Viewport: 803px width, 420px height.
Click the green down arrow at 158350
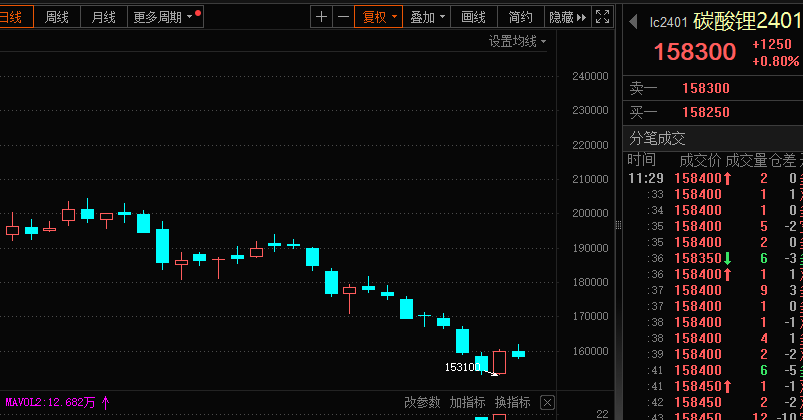click(x=728, y=258)
